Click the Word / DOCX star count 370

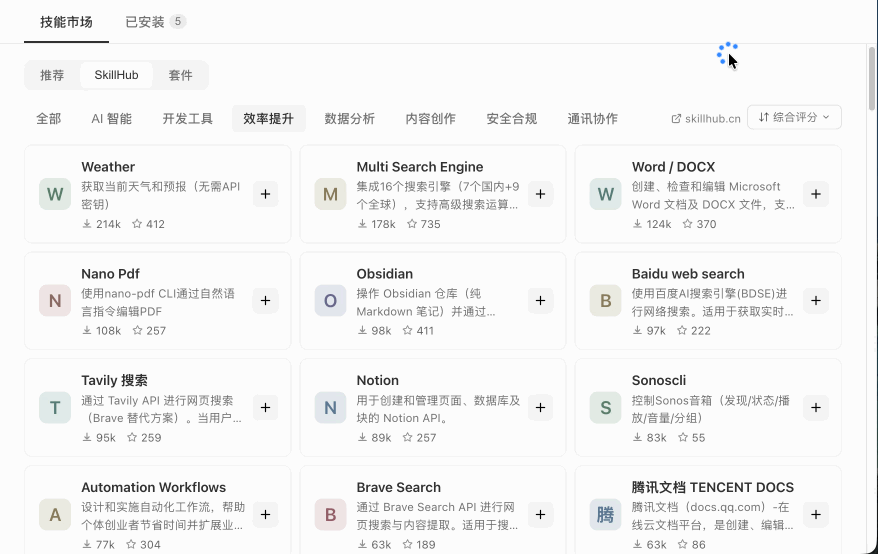coord(699,224)
